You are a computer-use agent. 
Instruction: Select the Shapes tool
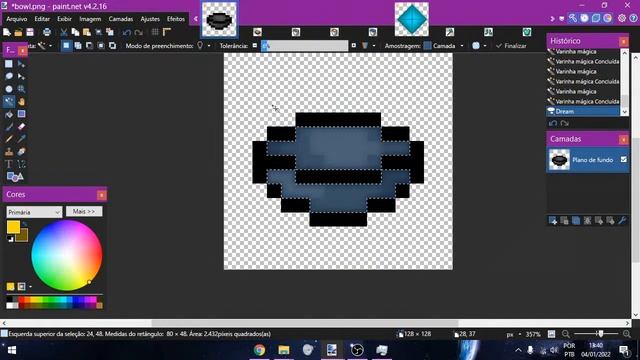pyautogui.click(x=15, y=177)
